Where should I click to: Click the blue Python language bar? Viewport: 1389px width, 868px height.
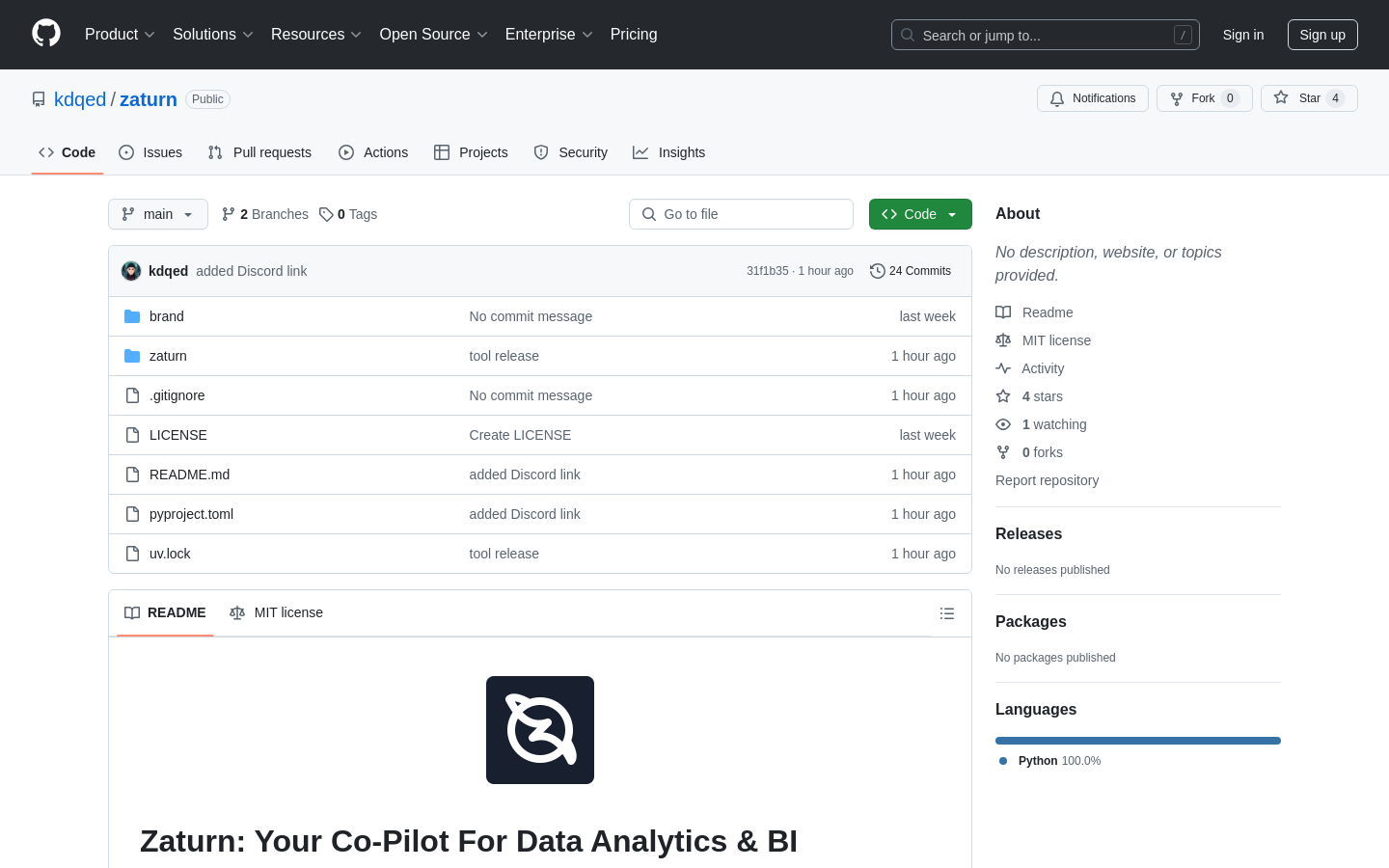[1138, 741]
